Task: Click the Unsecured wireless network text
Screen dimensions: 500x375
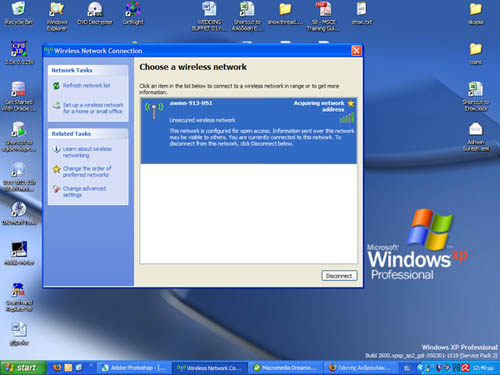Action: (202, 120)
